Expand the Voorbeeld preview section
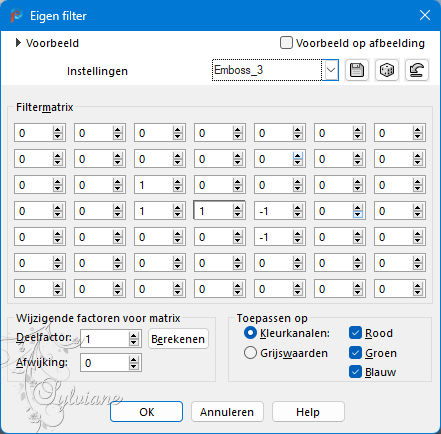Image resolution: width=441 pixels, height=434 pixels. [19, 43]
